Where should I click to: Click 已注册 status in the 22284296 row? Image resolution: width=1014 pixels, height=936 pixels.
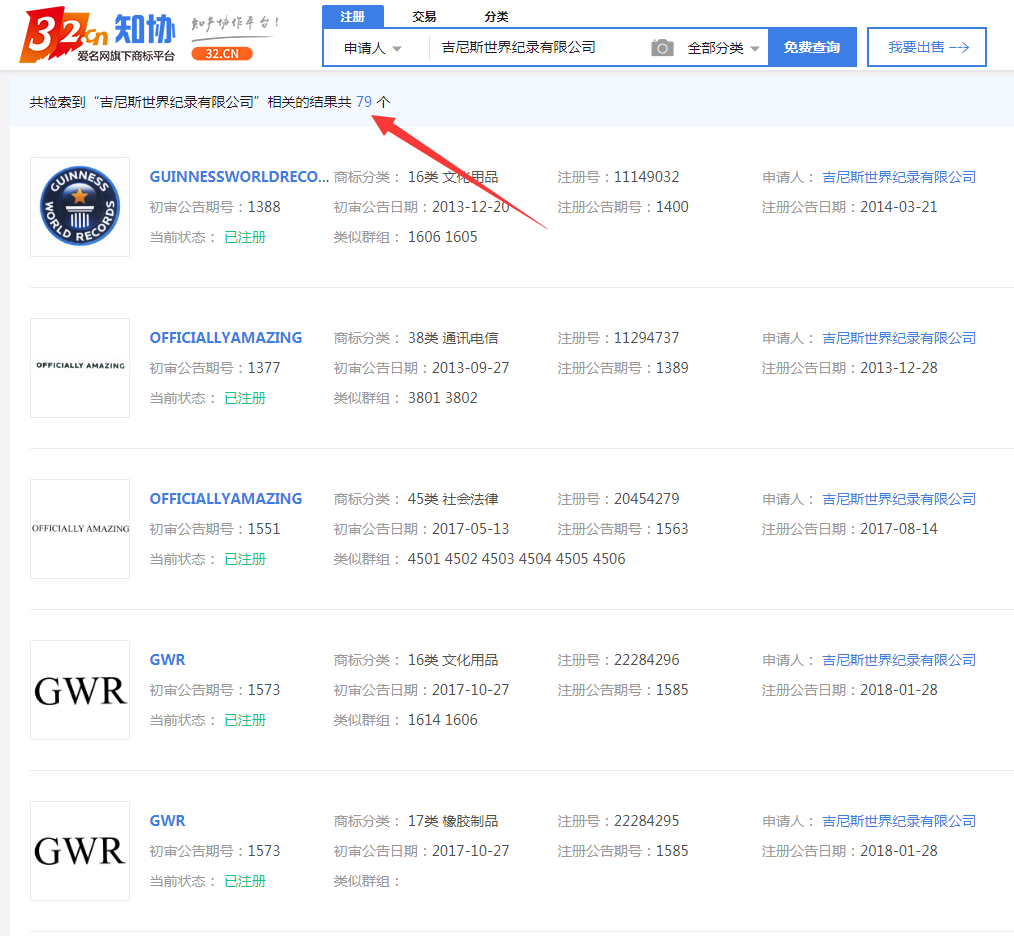pyautogui.click(x=245, y=720)
